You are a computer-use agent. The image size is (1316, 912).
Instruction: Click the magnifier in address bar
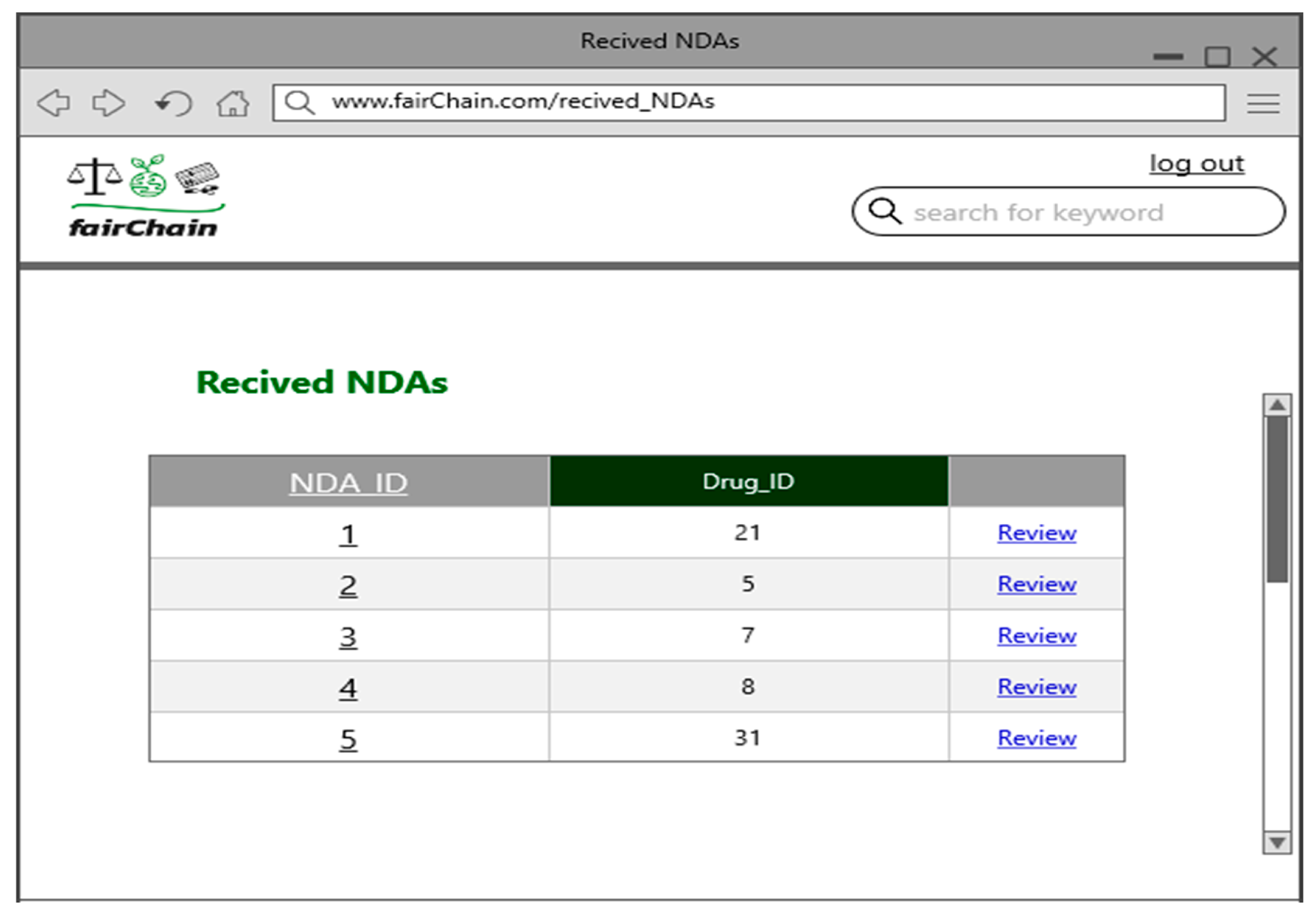[x=299, y=102]
